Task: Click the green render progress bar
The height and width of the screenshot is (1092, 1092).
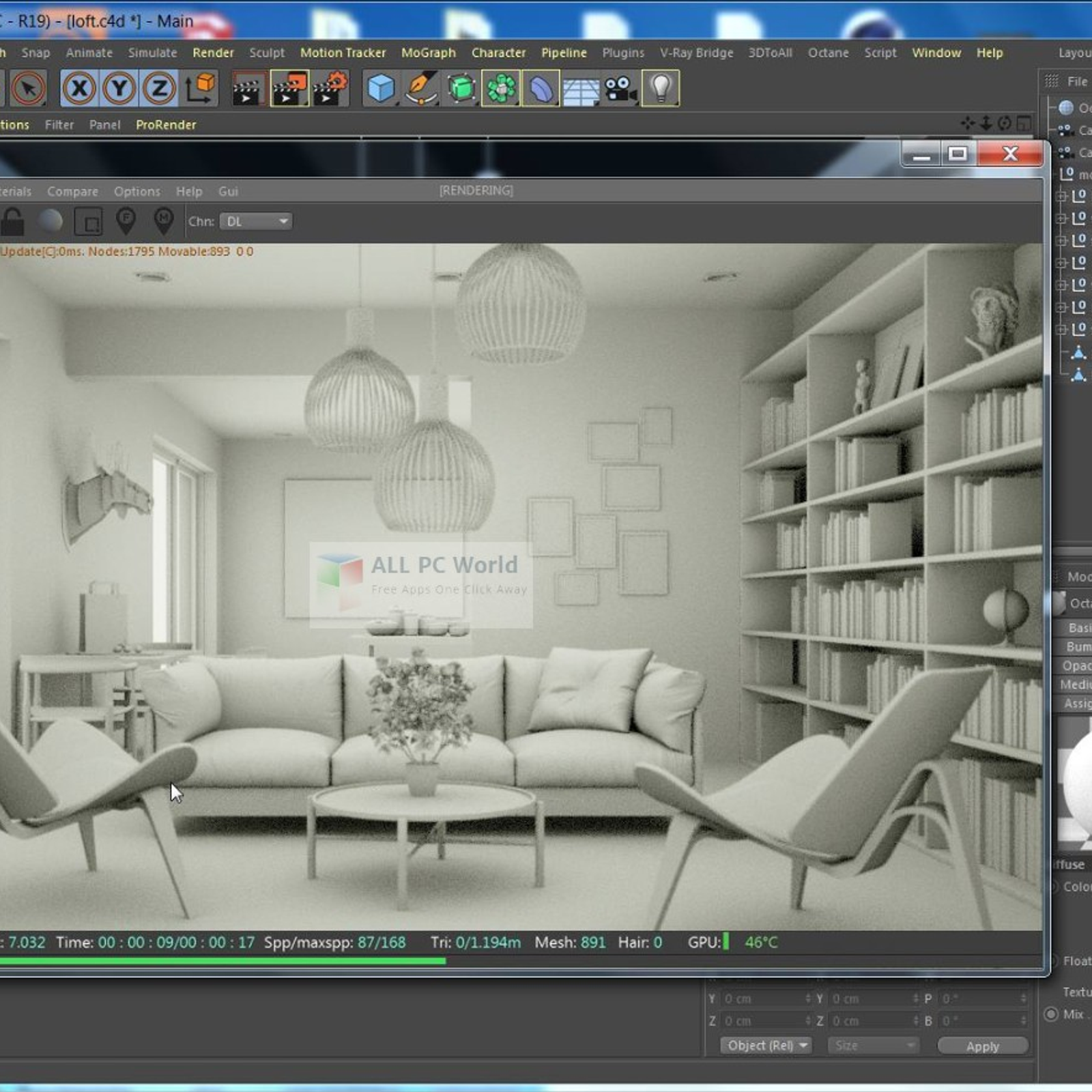Action: (222, 961)
